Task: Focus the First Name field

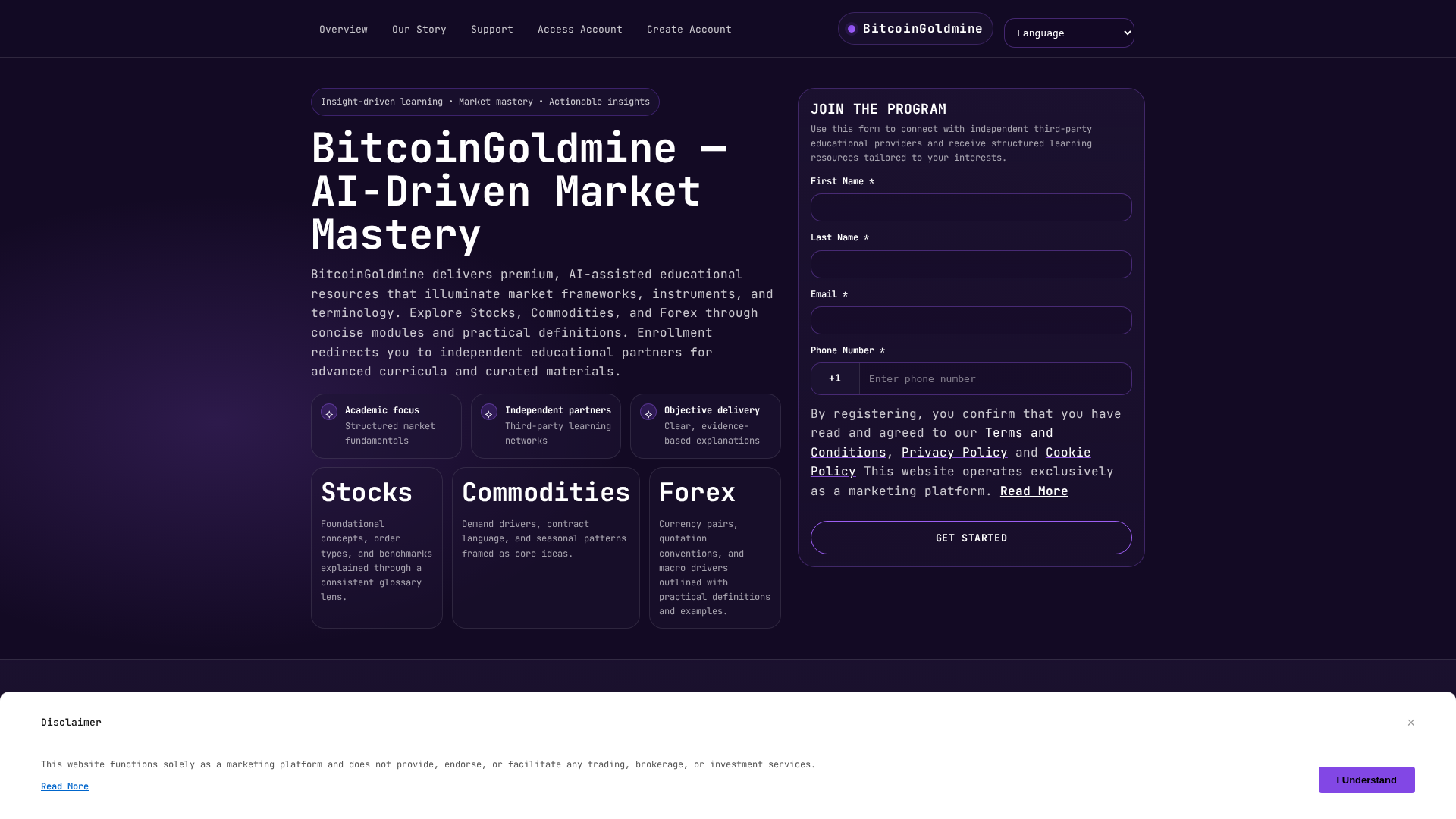Action: [971, 208]
